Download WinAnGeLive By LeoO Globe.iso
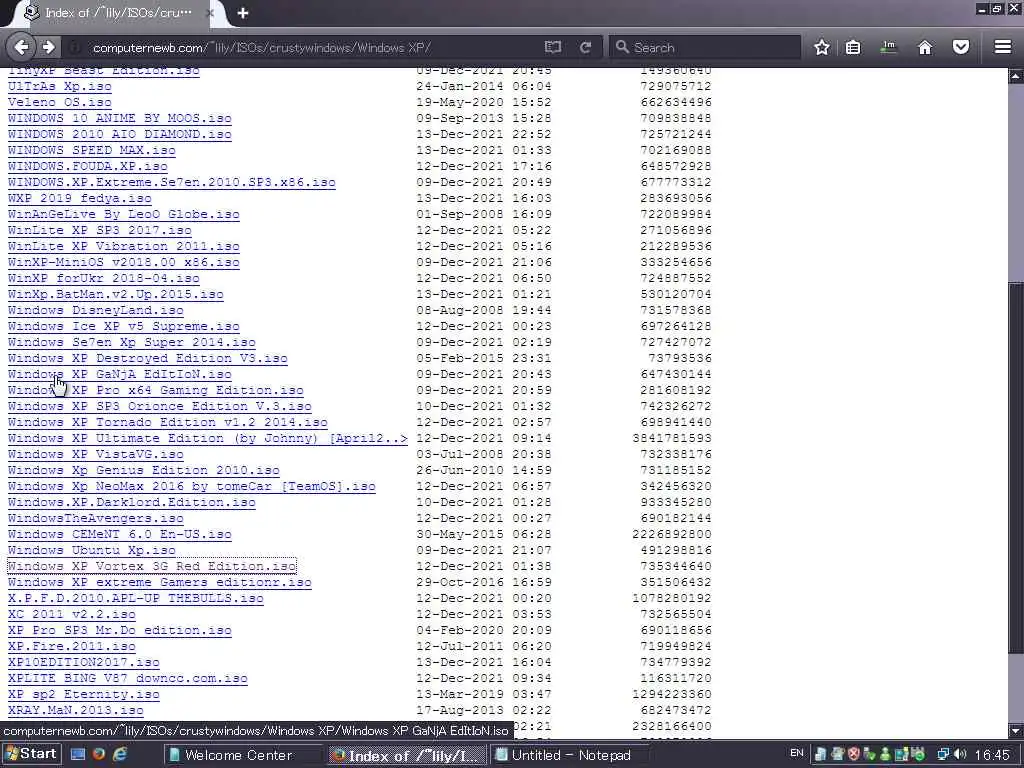The height and width of the screenshot is (768, 1024). (123, 214)
